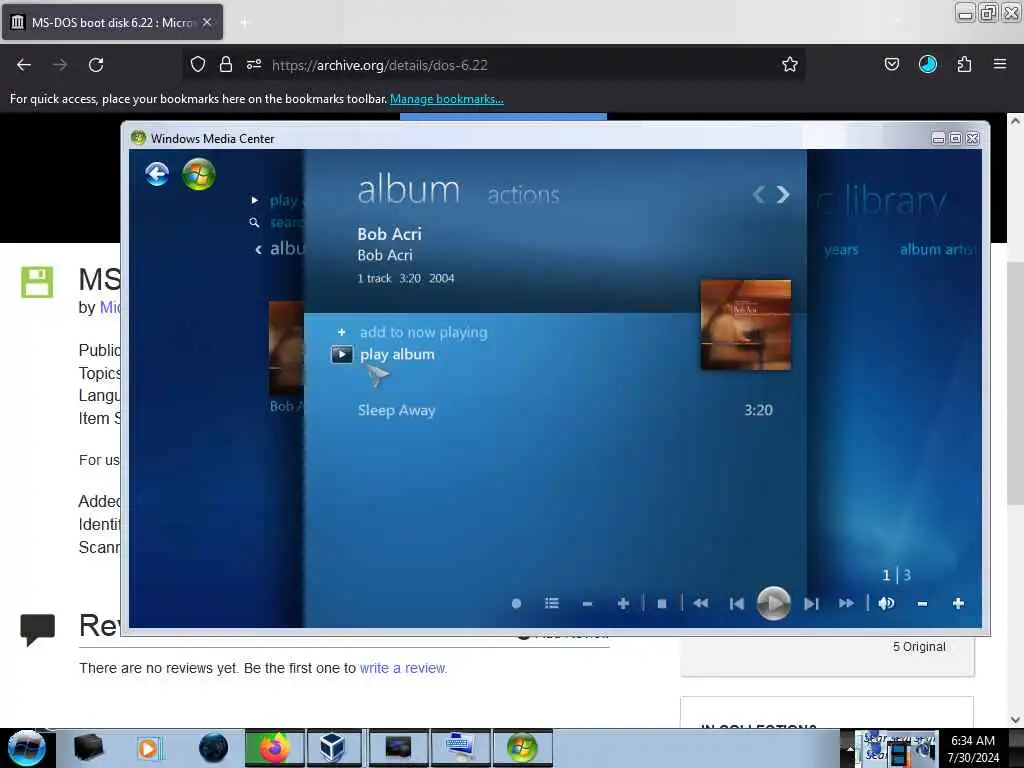Go to next album with right chevron

point(782,195)
